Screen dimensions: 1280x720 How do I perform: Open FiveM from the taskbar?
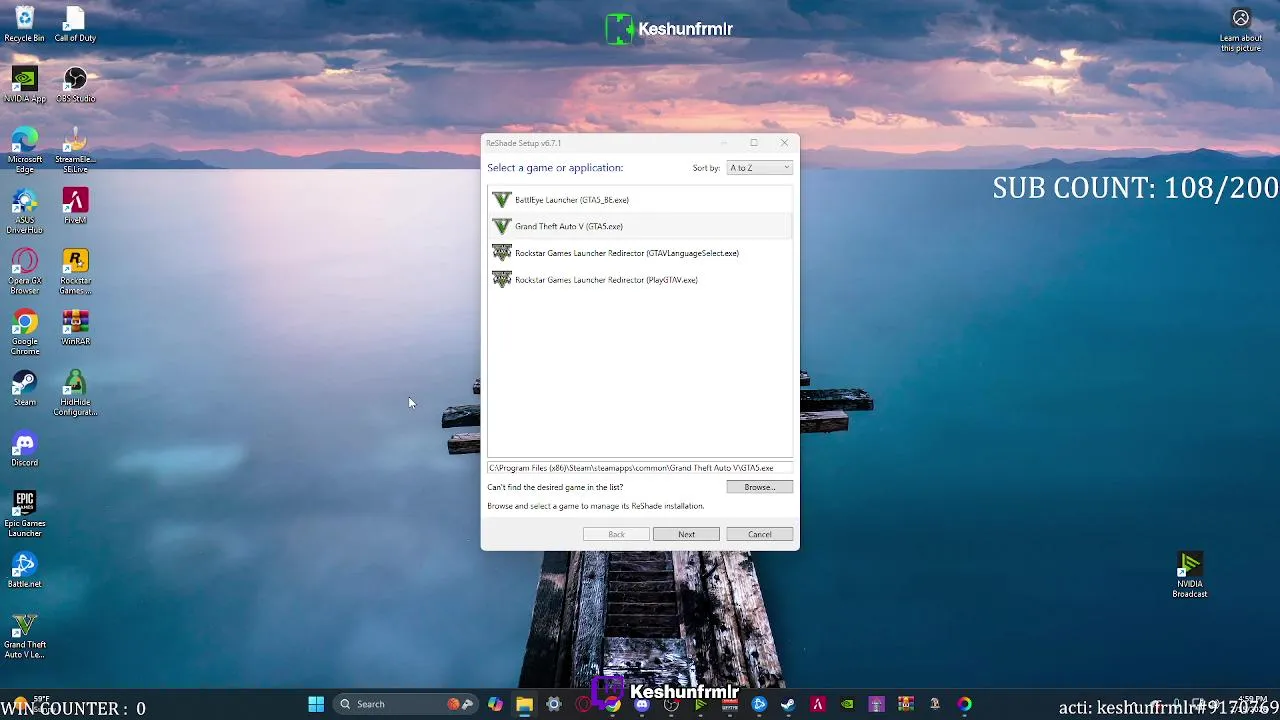point(818,704)
